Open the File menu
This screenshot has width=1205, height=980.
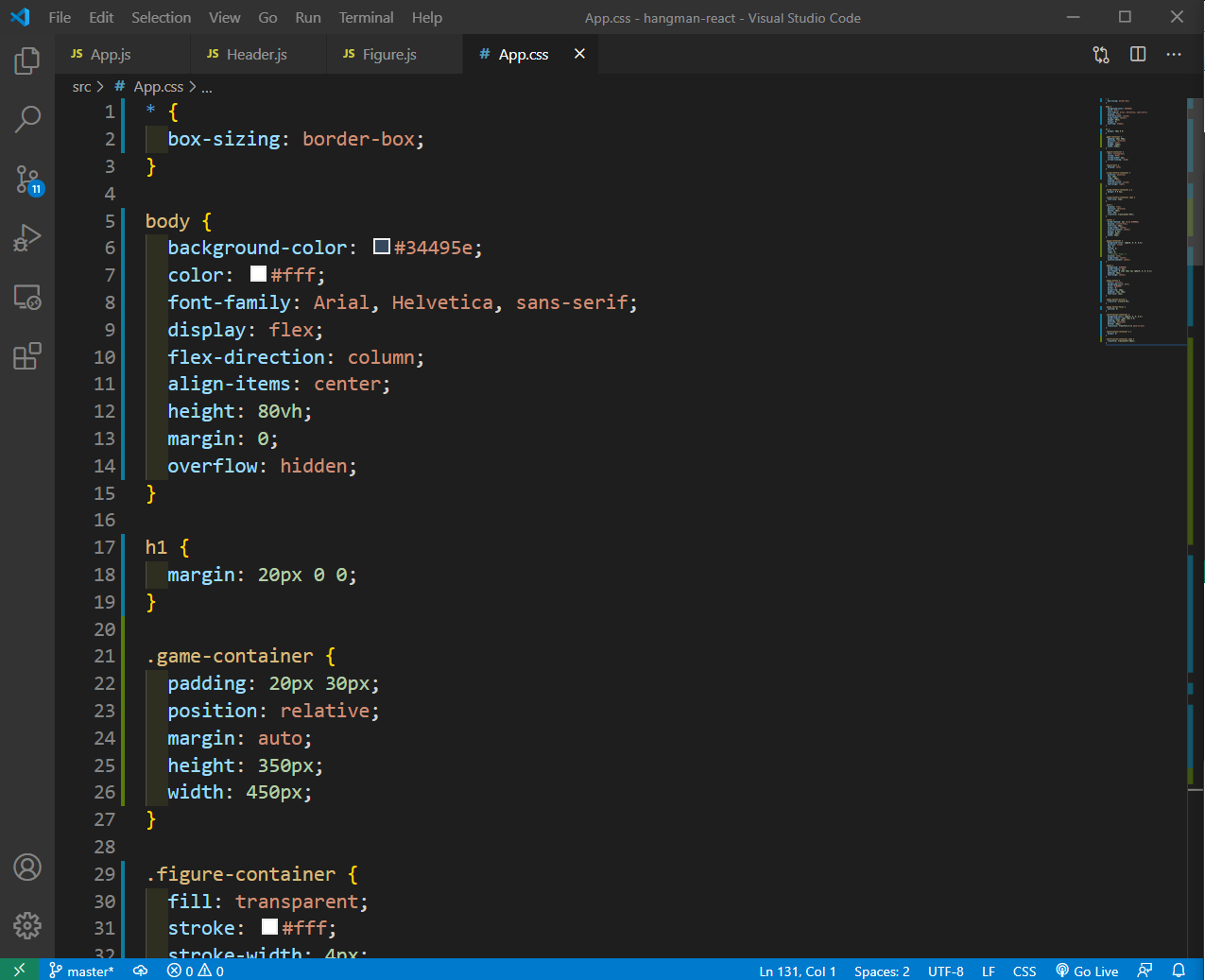click(60, 17)
